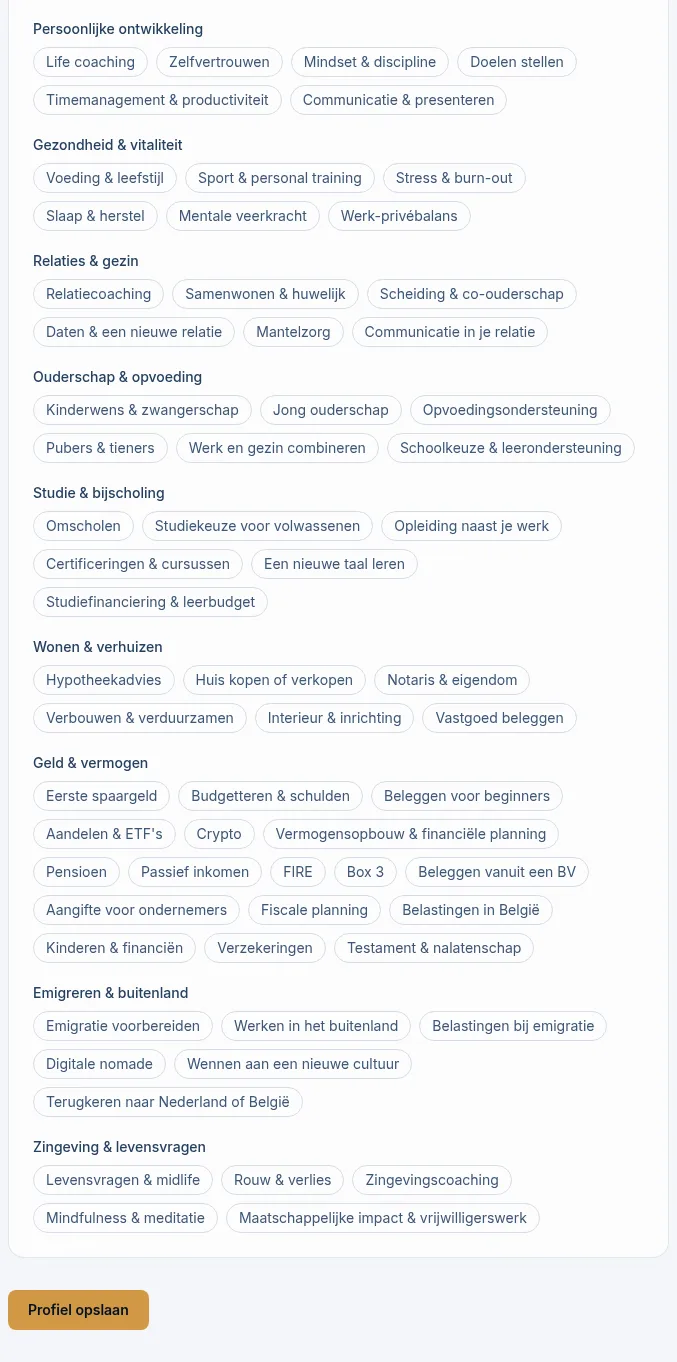
Task: Select the Life coaching chip
Action: [90, 62]
